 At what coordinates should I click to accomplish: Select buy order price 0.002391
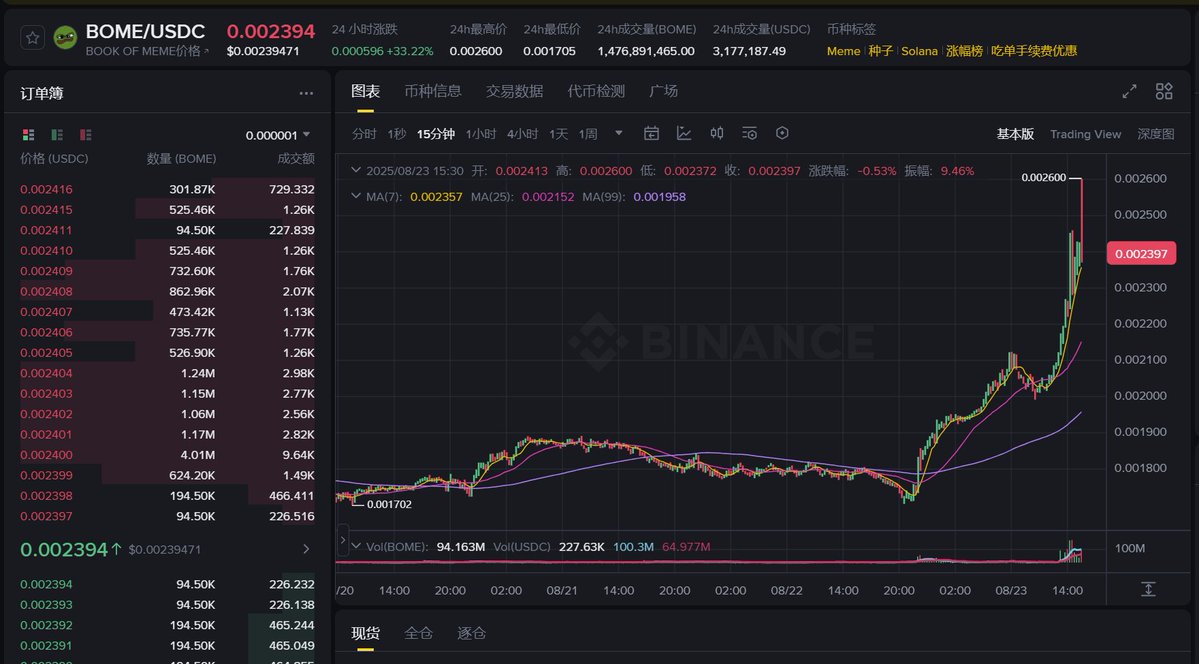[x=47, y=646]
